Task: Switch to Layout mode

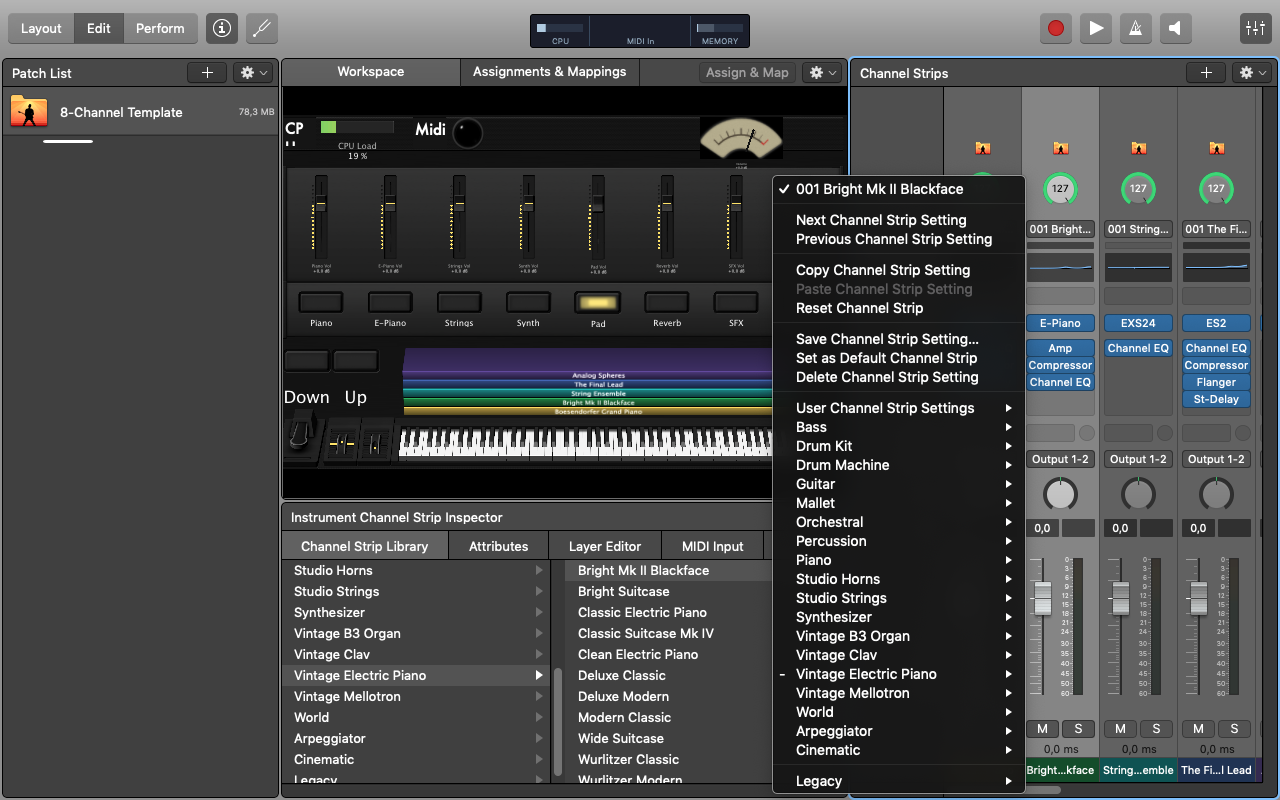Action: click(x=41, y=28)
